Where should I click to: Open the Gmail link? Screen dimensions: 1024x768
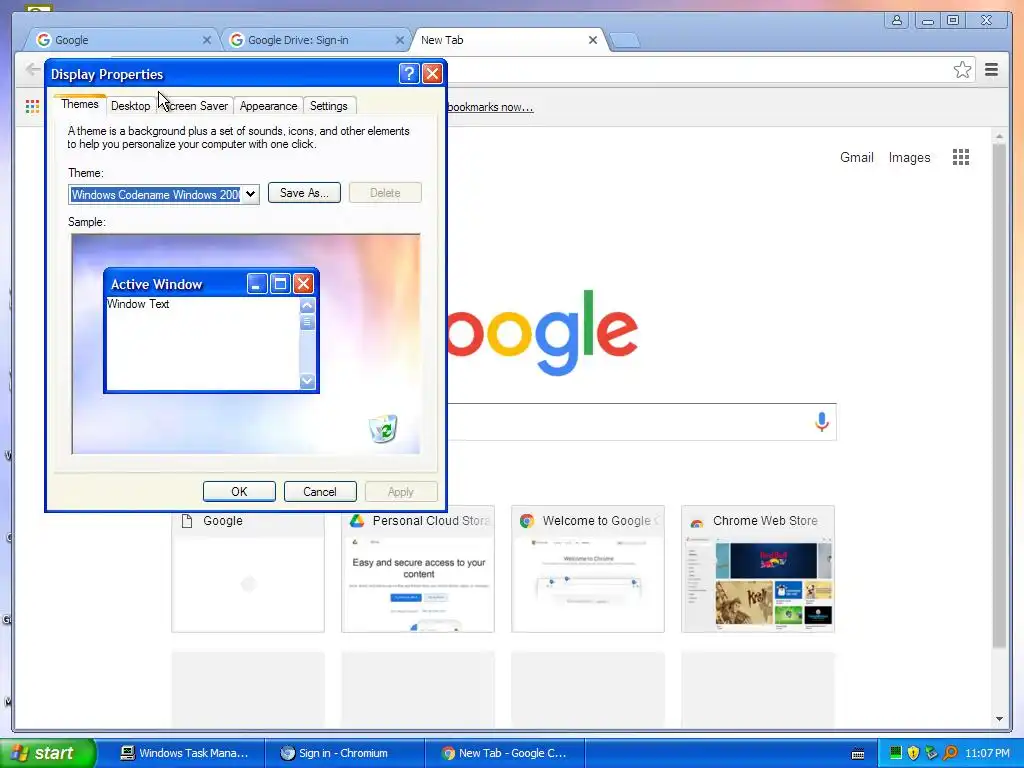pos(857,157)
